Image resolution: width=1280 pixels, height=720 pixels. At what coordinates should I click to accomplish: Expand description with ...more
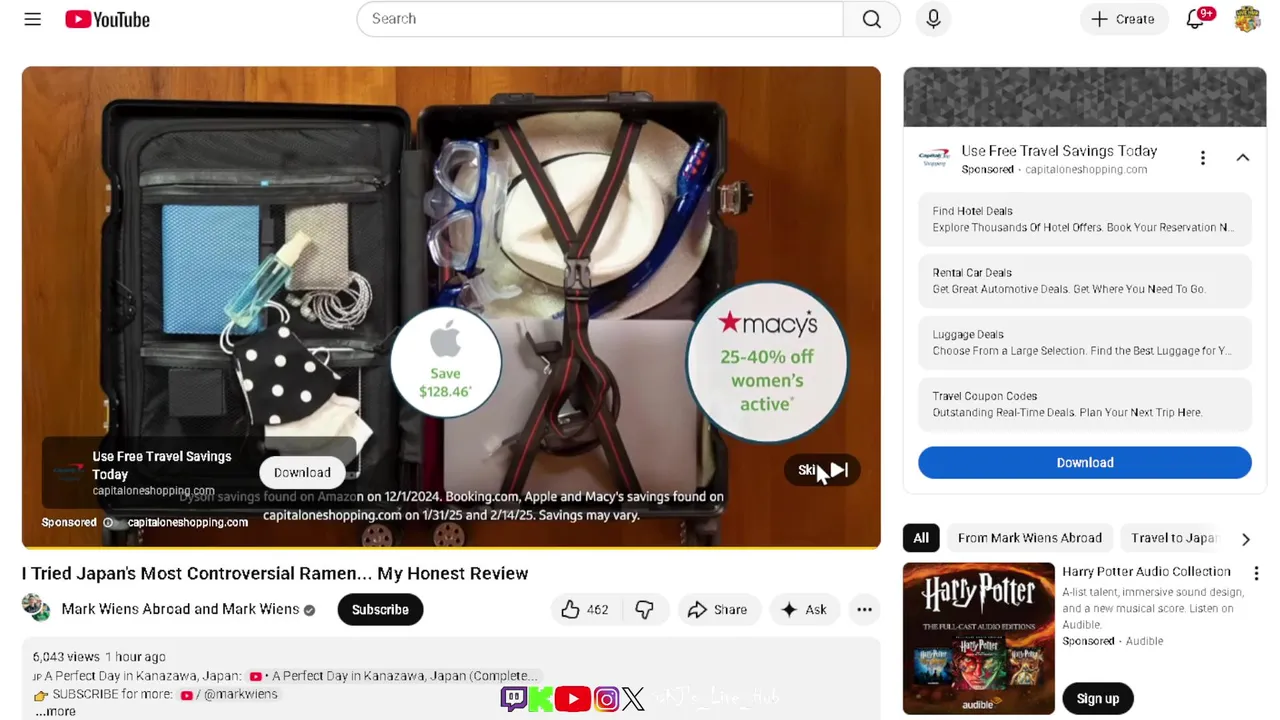pos(56,711)
